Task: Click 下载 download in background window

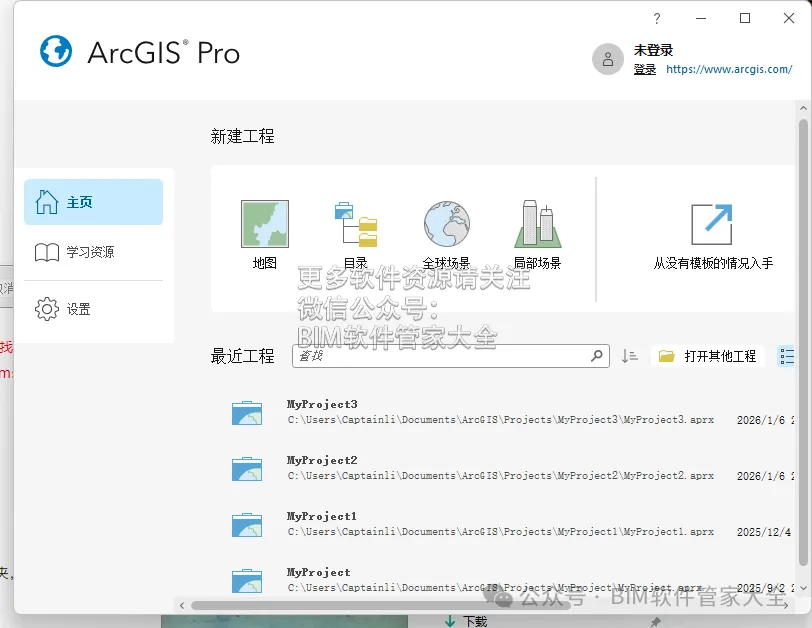Action: pos(466,621)
